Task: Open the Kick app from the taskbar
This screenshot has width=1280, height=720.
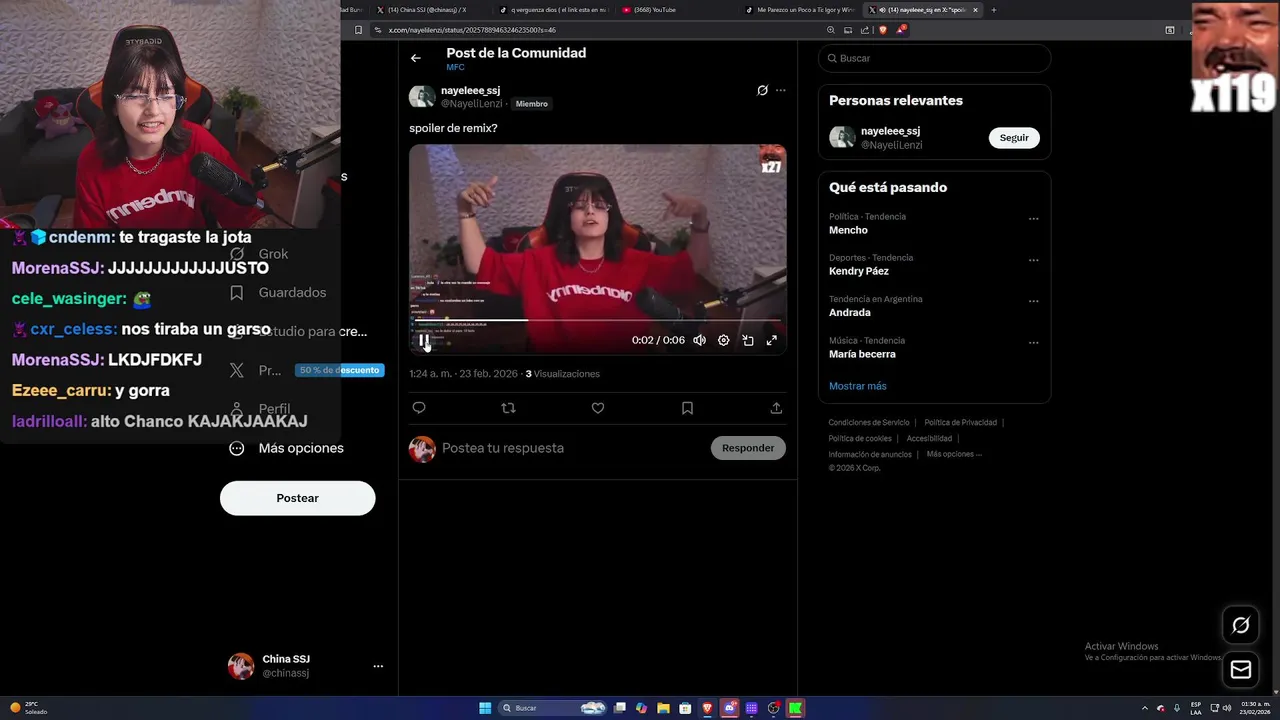Action: tap(795, 708)
